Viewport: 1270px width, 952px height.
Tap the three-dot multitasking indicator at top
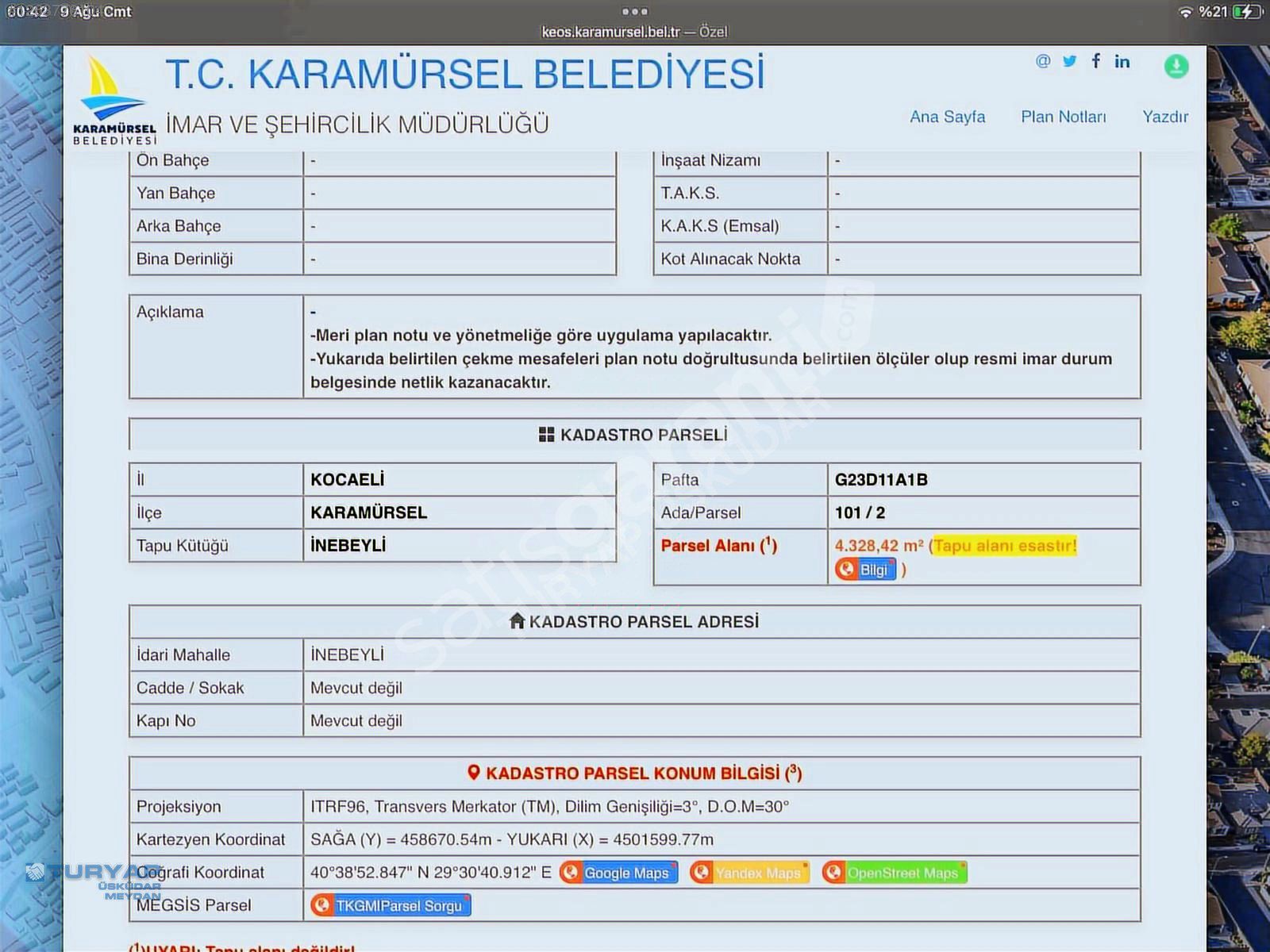click(635, 11)
